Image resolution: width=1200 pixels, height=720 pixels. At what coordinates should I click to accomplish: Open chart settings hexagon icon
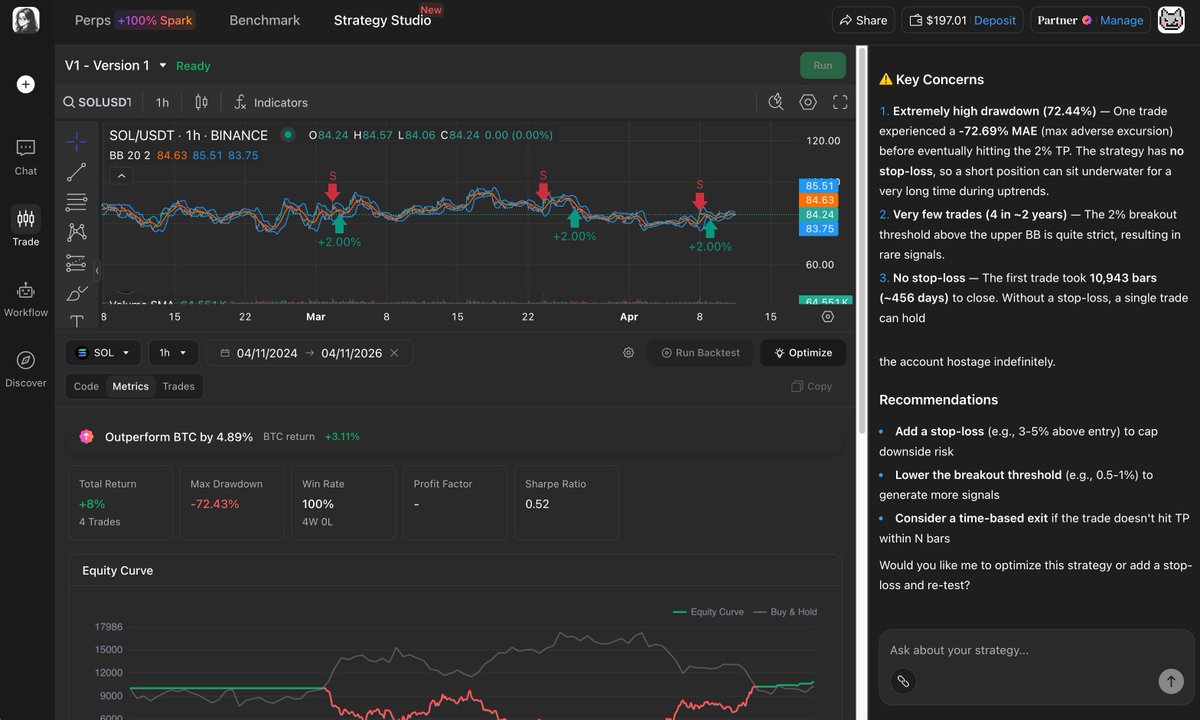point(808,102)
